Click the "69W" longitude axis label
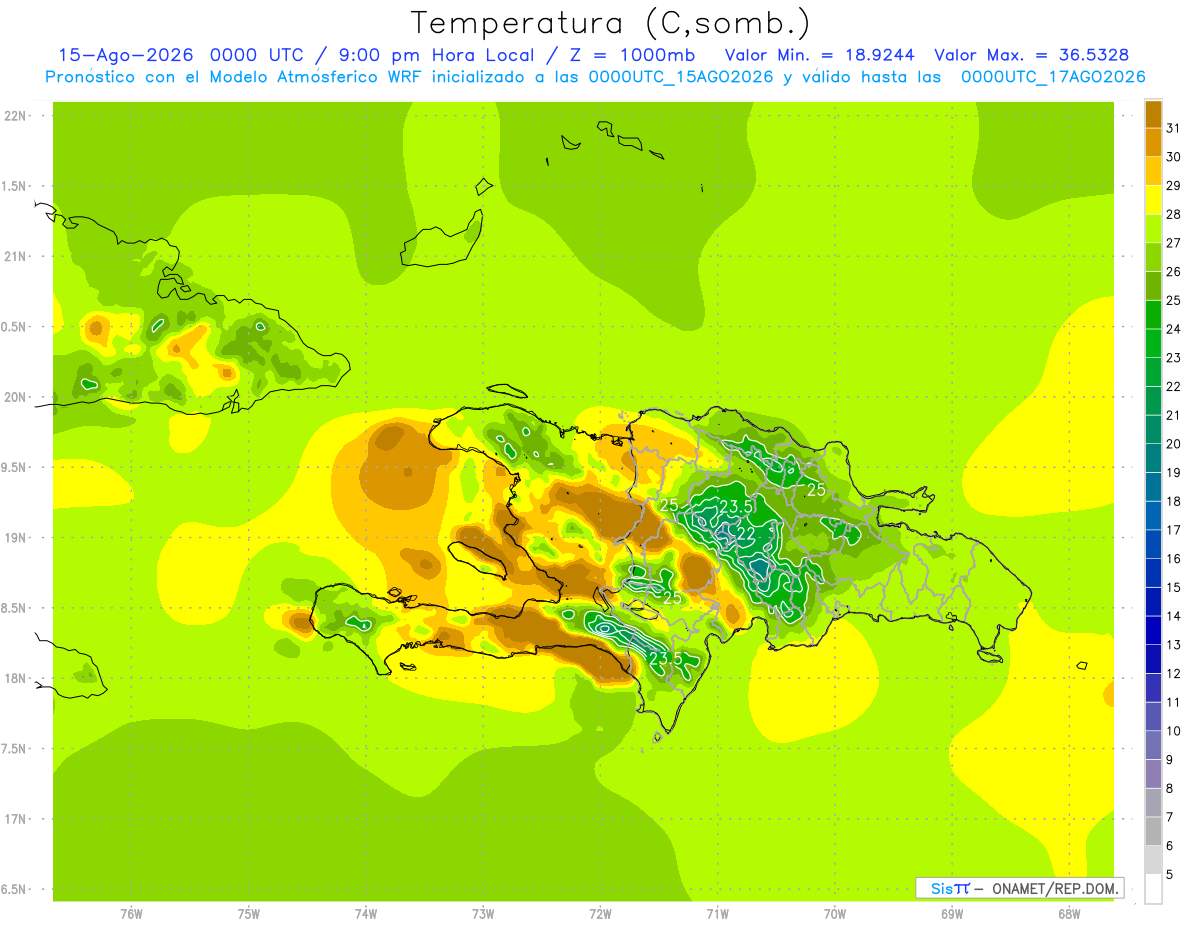The height and width of the screenshot is (927, 1200). pos(952,914)
